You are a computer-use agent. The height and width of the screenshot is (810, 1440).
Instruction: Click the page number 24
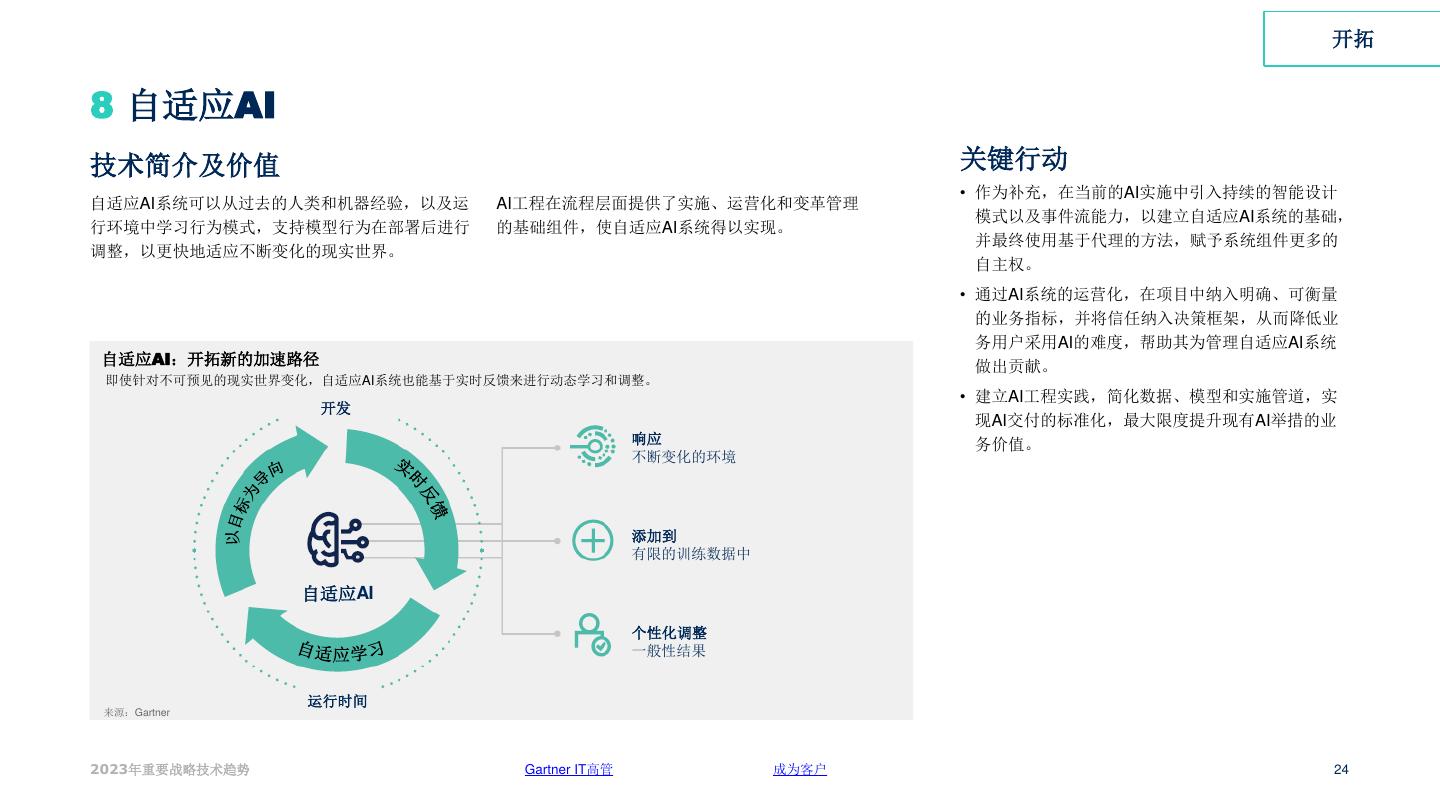click(1341, 769)
